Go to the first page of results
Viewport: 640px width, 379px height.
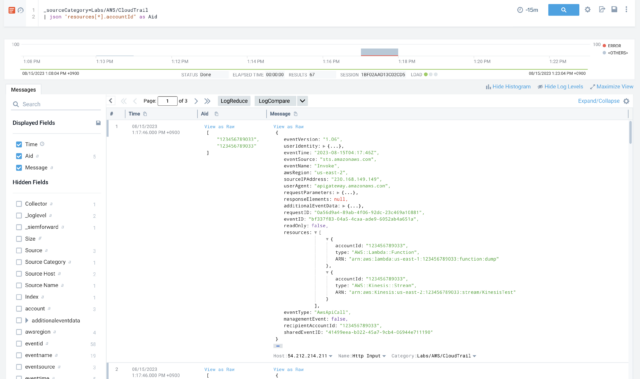click(x=123, y=101)
